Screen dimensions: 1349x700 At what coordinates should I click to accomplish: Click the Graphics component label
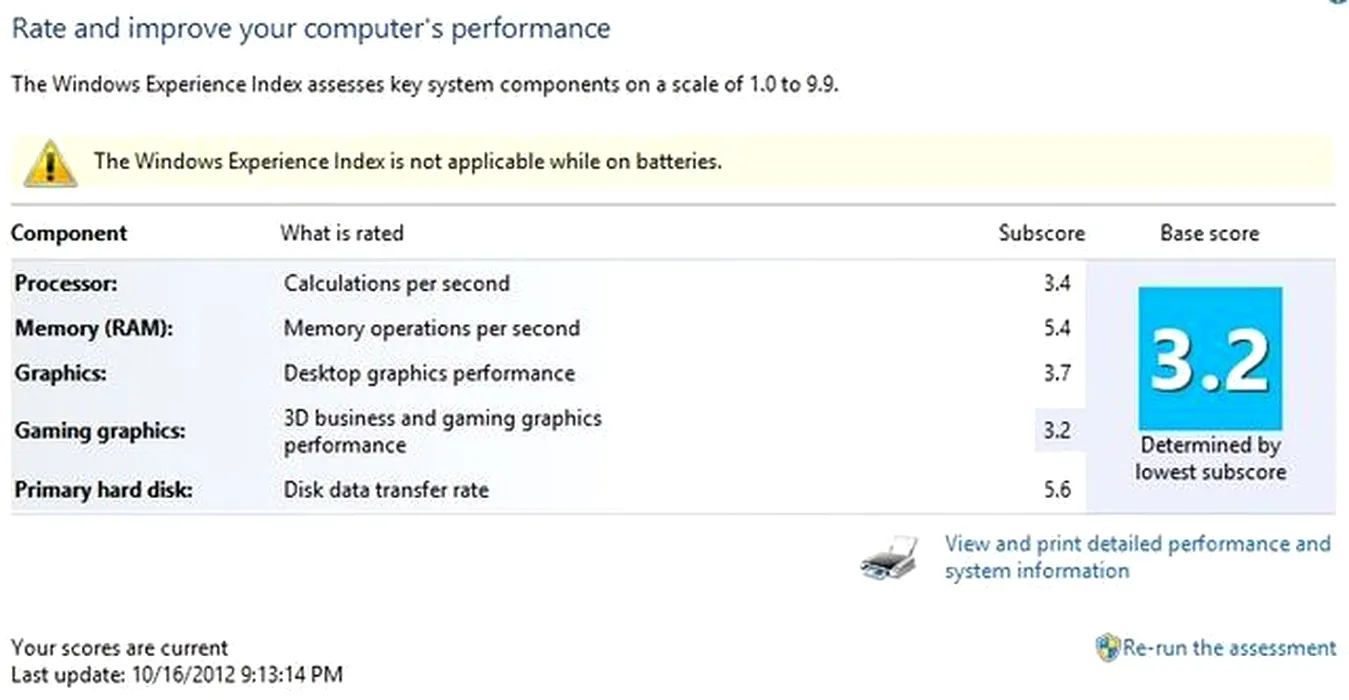click(61, 374)
